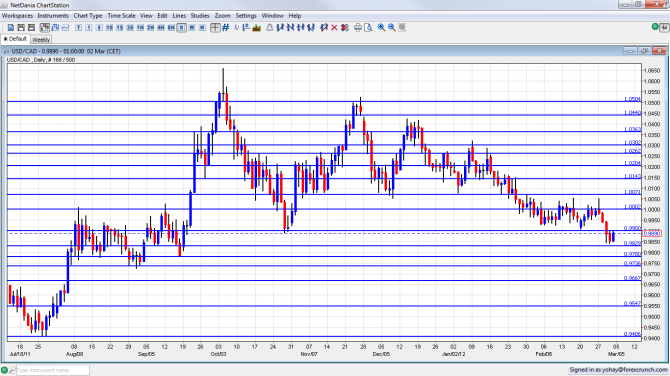670x376 pixels.
Task: Click the delete all lines icon
Action: coord(345,28)
